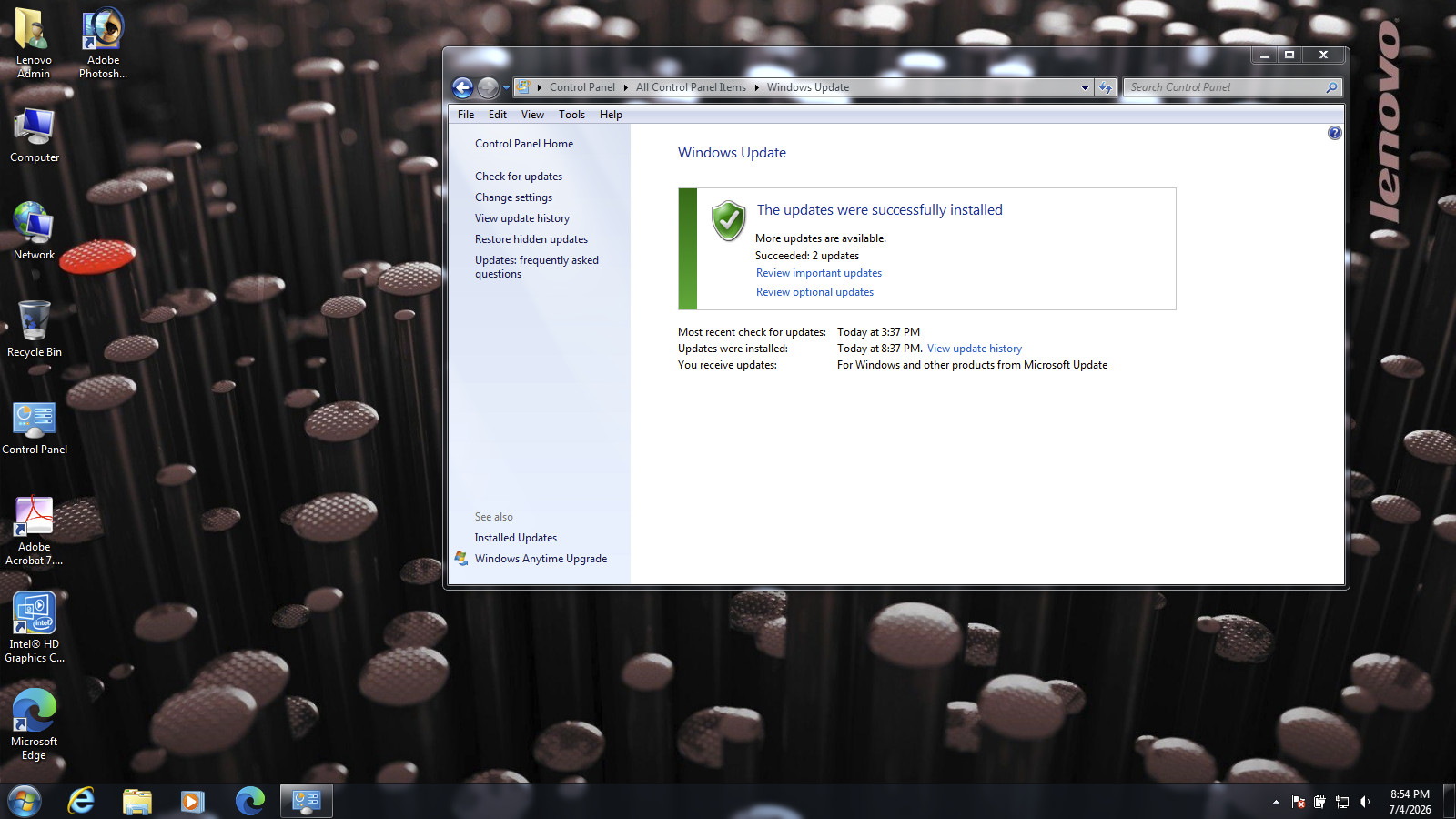This screenshot has height=819, width=1456.
Task: Click the Windows Update page heading
Action: 732,153
